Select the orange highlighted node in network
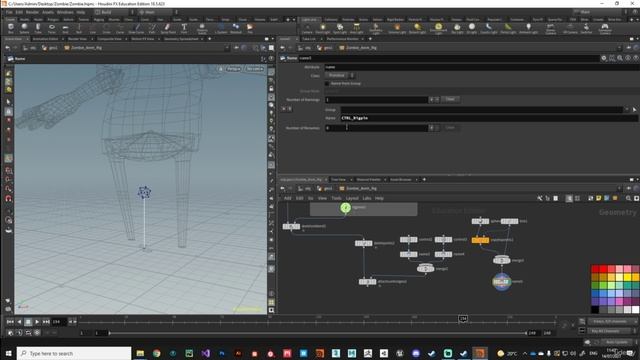This screenshot has height=360, width=640. pos(480,240)
